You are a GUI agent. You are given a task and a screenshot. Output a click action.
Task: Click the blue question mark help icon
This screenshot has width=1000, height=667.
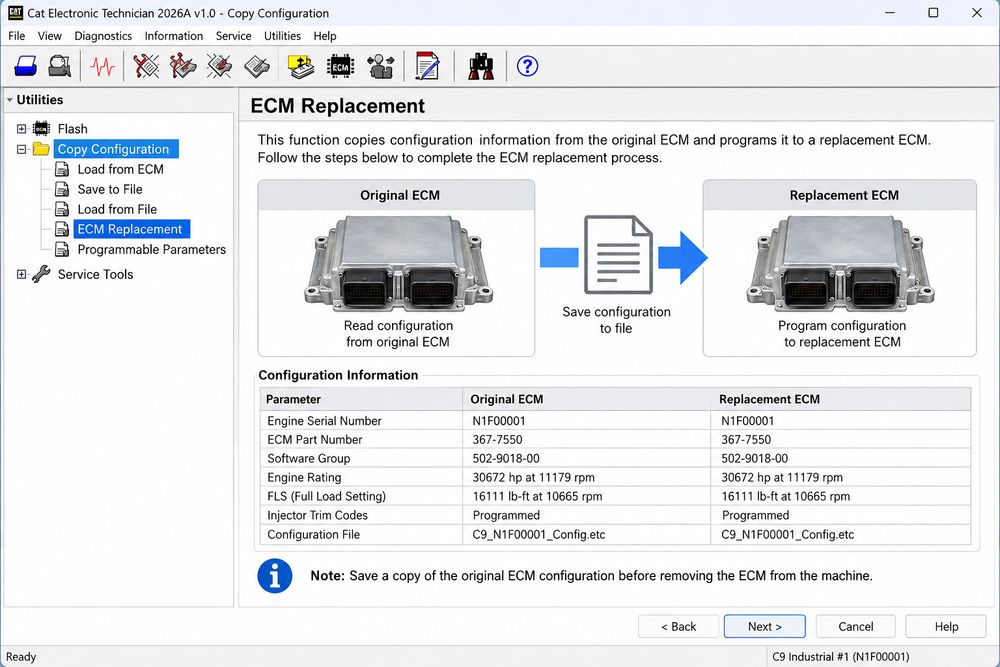527,66
